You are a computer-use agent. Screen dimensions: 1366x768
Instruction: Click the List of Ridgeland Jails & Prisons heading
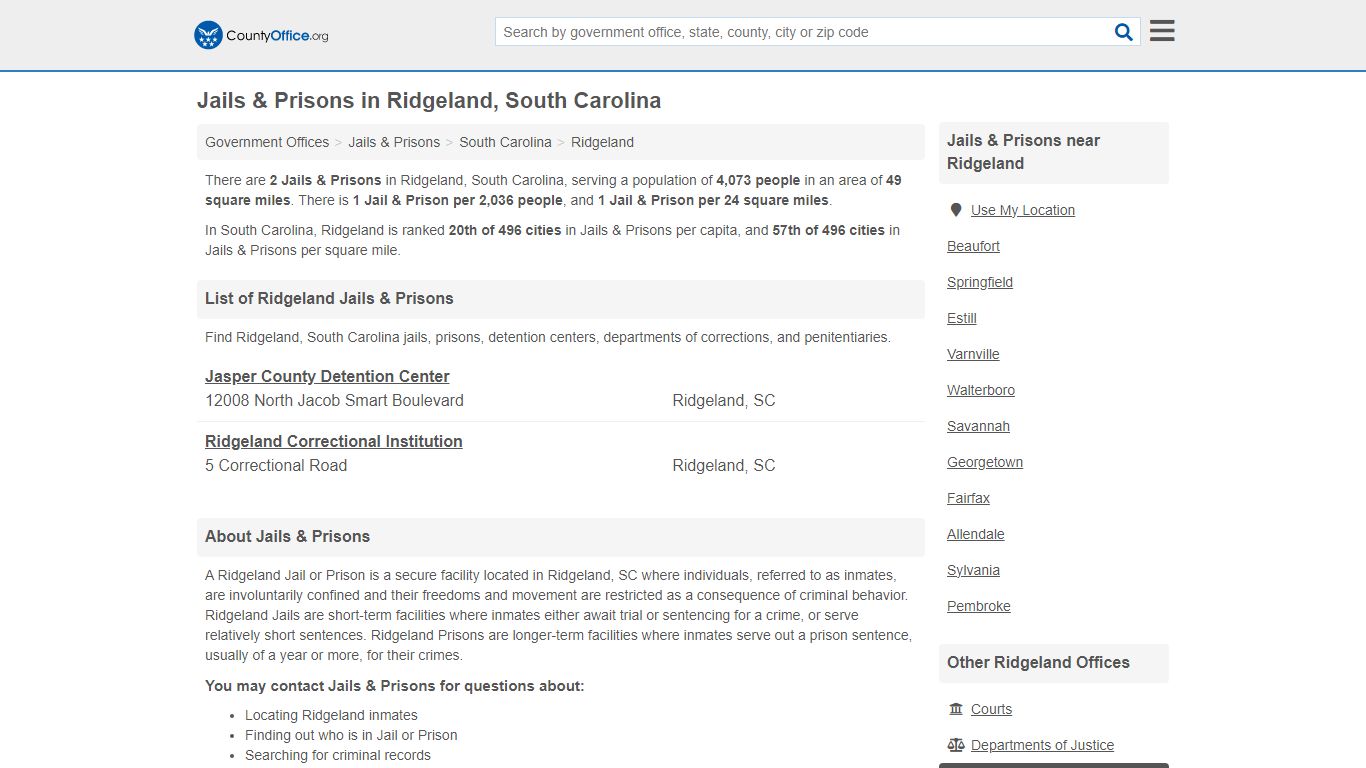[329, 298]
